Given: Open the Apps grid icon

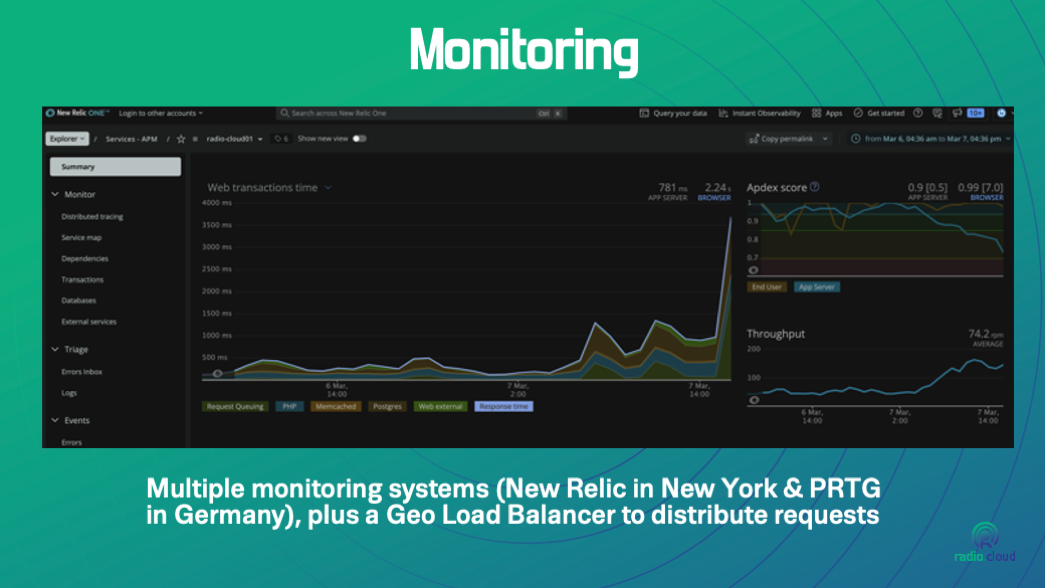Looking at the screenshot, I should (816, 113).
